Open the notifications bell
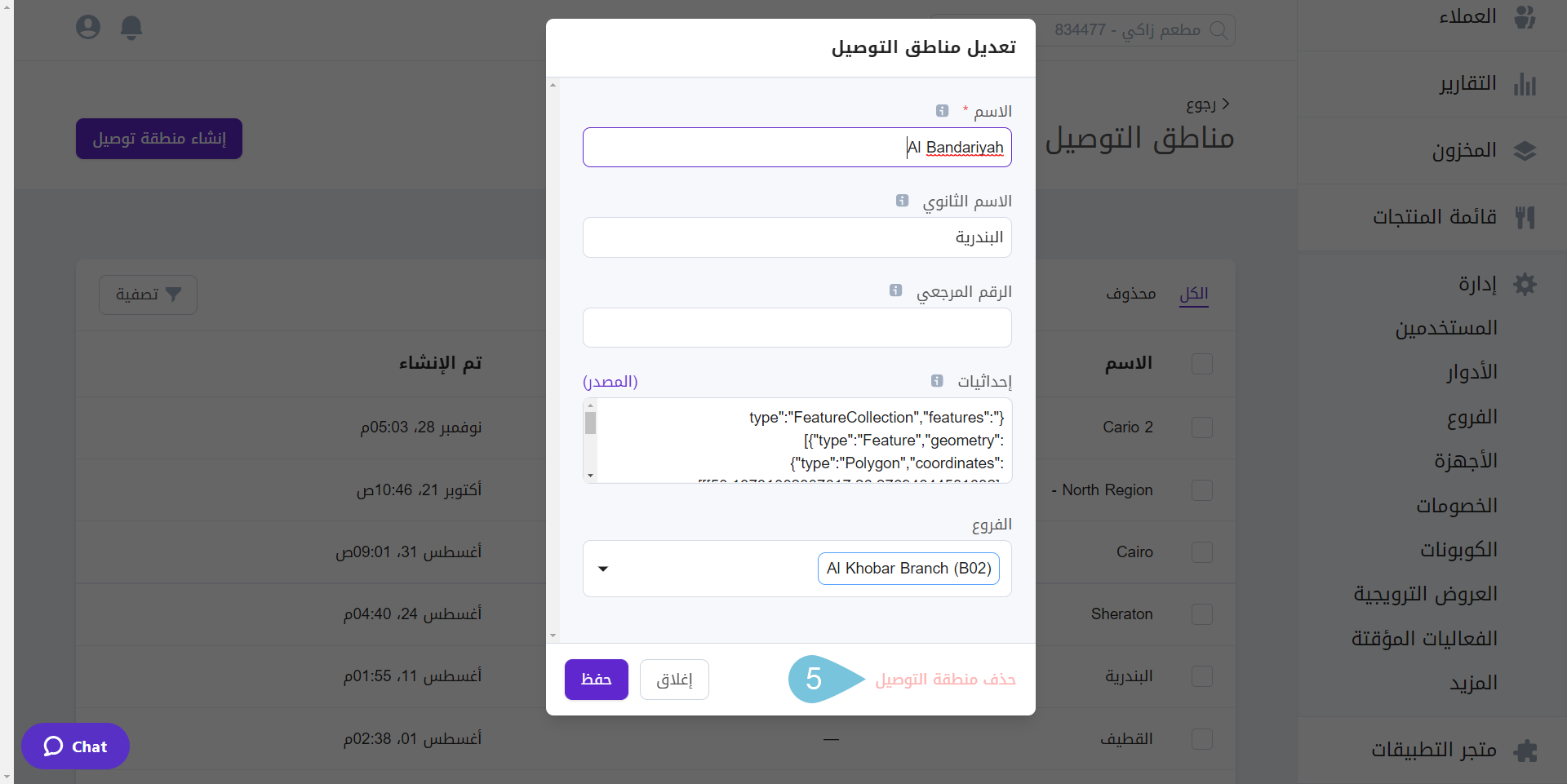The image size is (1567, 784). tap(131, 28)
